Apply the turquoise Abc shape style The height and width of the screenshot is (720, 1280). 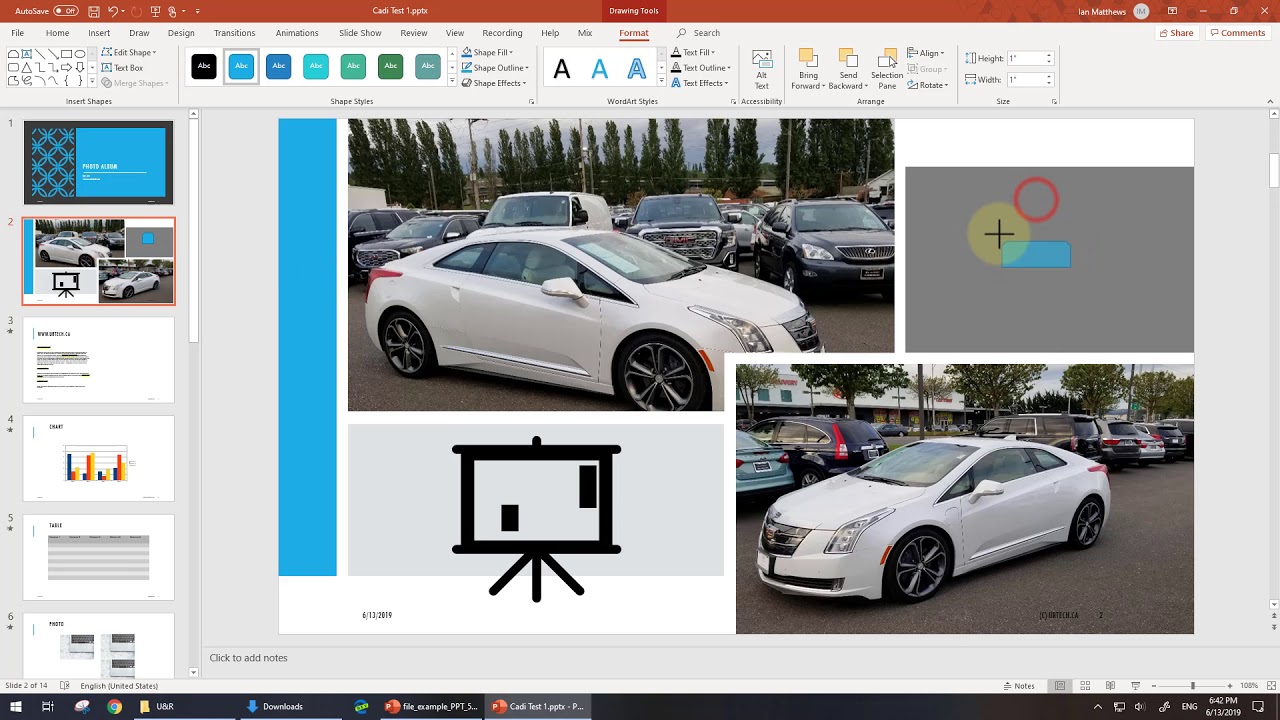pyautogui.click(x=316, y=66)
